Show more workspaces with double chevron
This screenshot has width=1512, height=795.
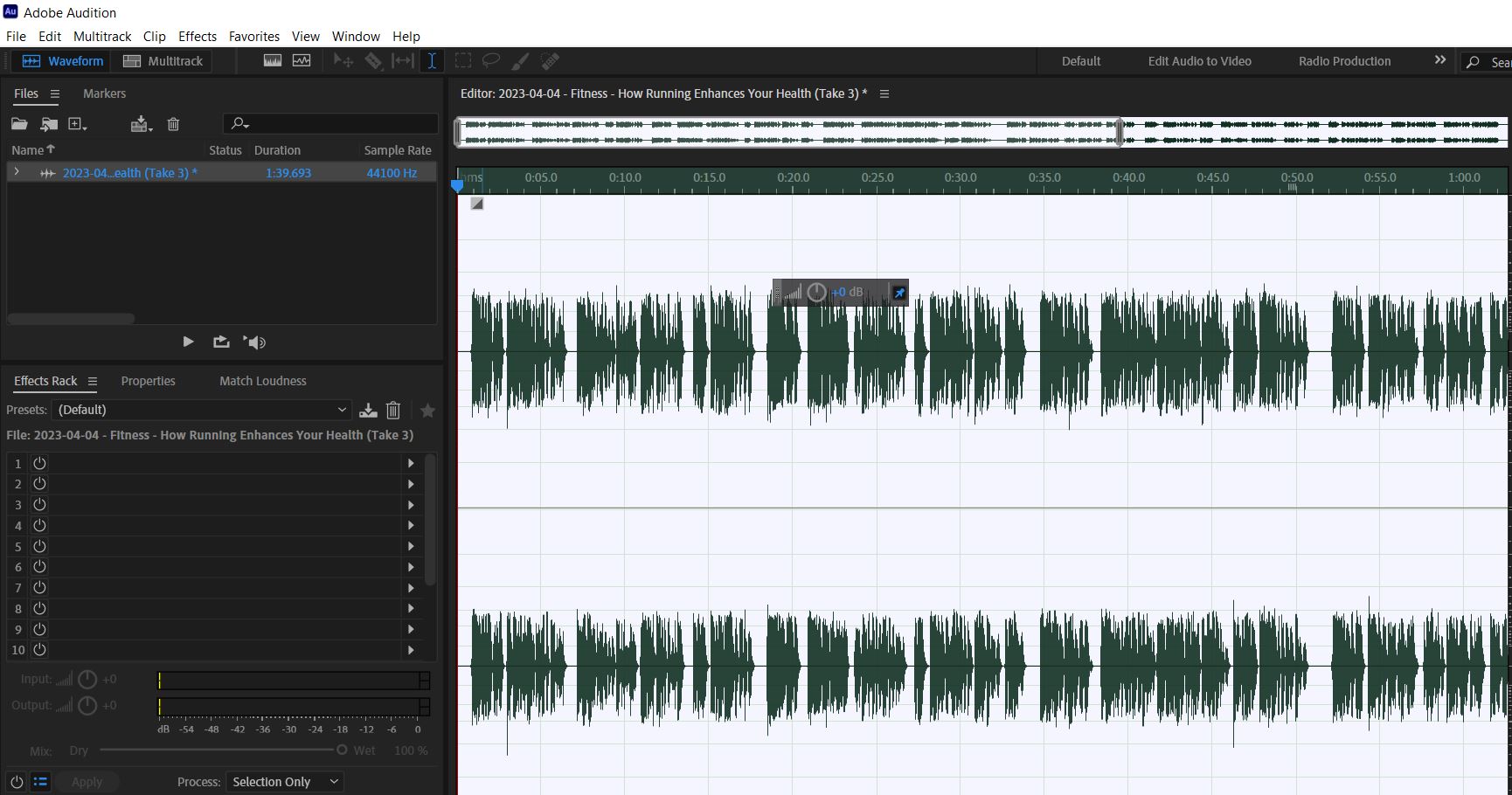click(x=1440, y=60)
